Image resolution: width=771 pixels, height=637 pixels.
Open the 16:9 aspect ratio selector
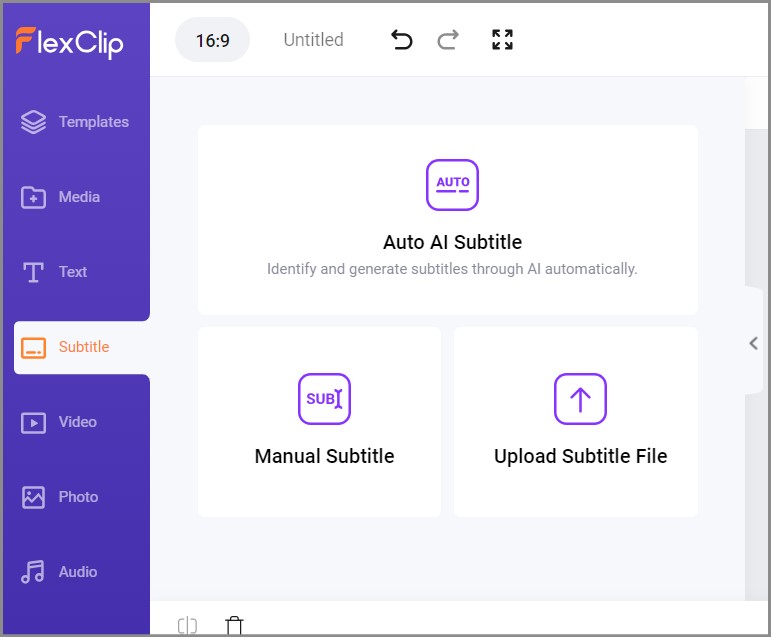212,40
